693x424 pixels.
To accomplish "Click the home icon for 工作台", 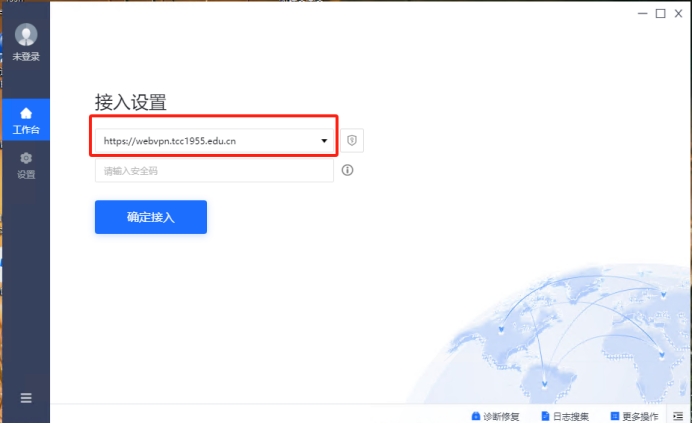I will click(26, 113).
